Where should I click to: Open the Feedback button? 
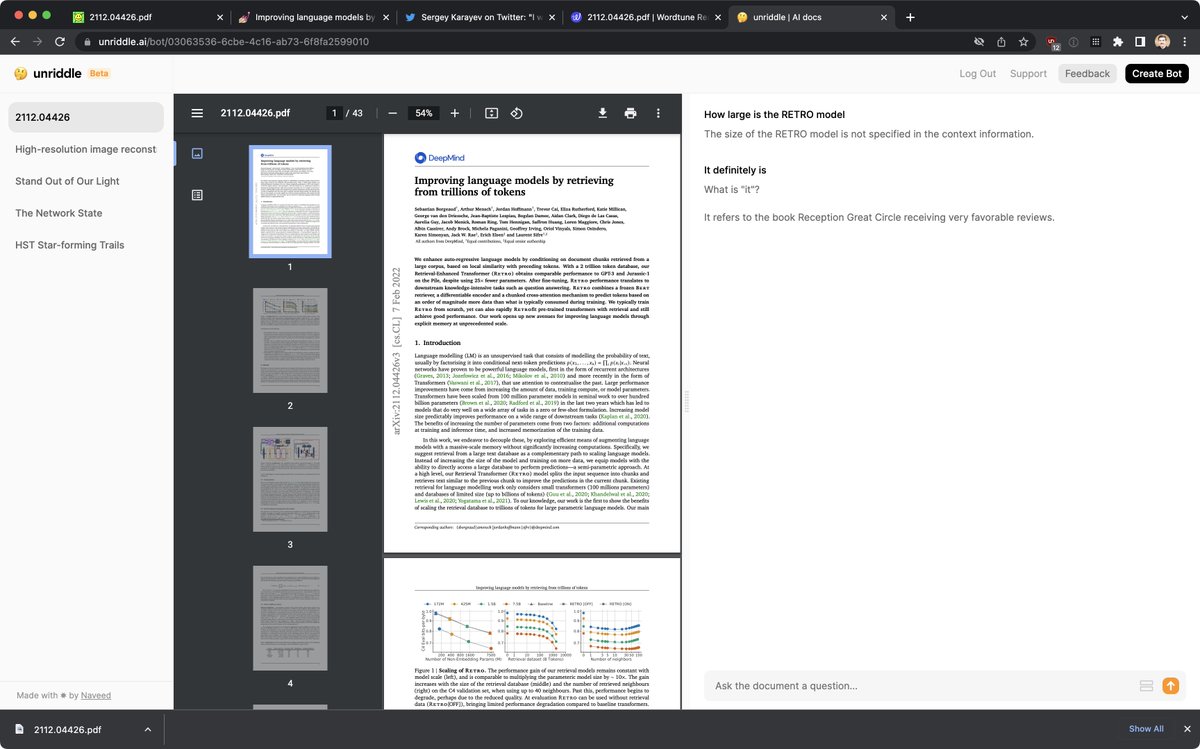tap(1087, 73)
